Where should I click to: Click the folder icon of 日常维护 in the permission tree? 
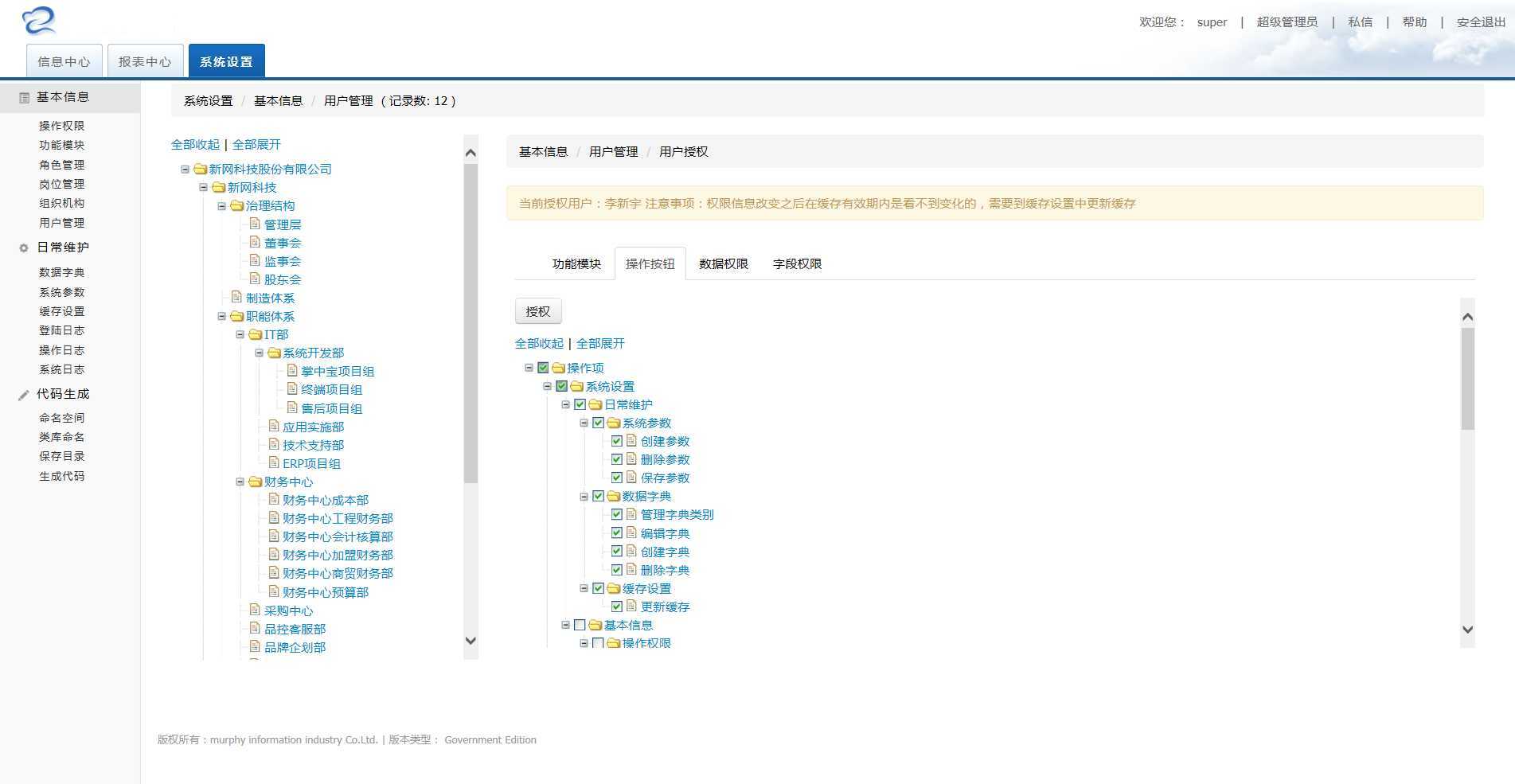pyautogui.click(x=595, y=404)
